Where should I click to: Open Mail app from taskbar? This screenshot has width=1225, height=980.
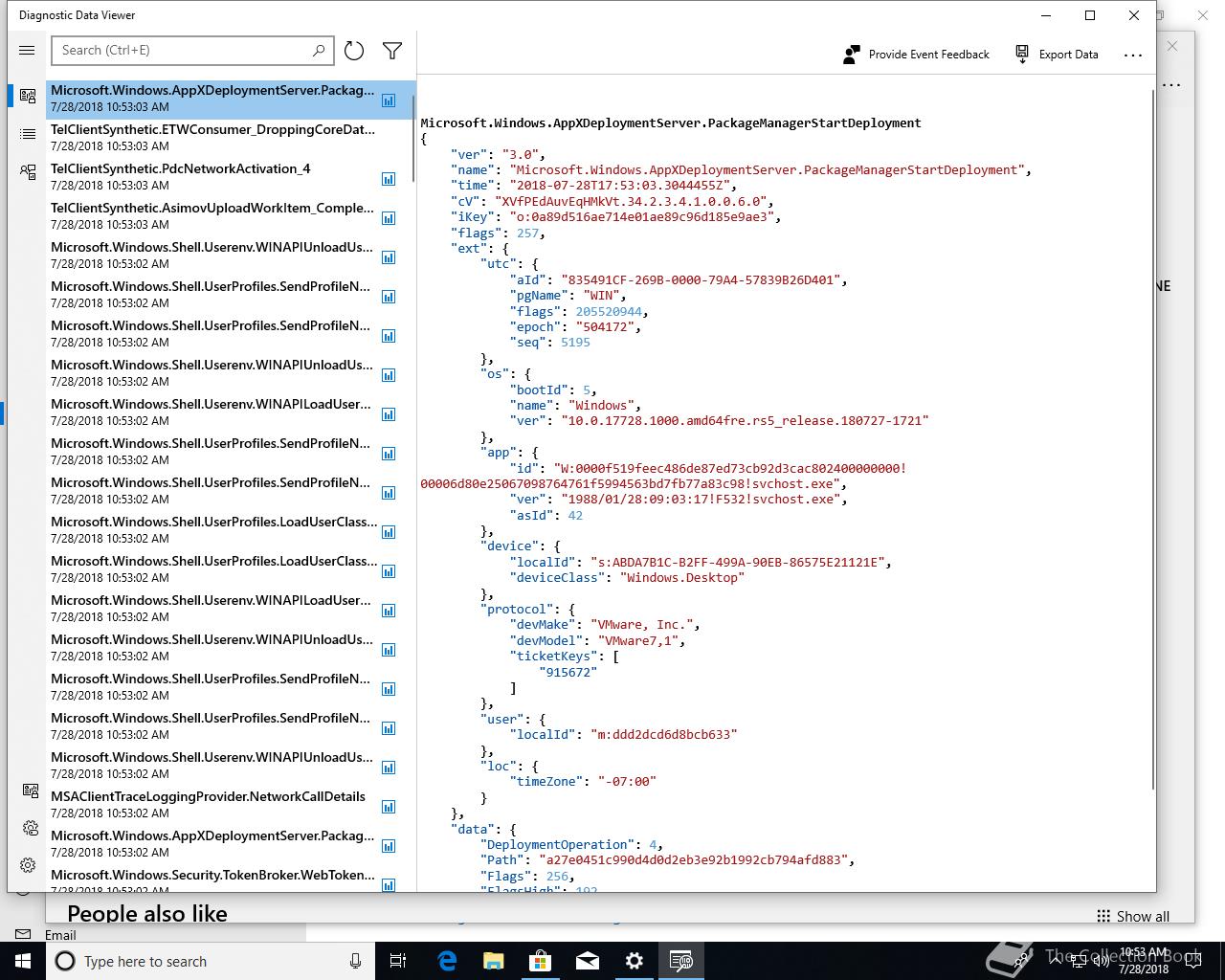(x=588, y=961)
